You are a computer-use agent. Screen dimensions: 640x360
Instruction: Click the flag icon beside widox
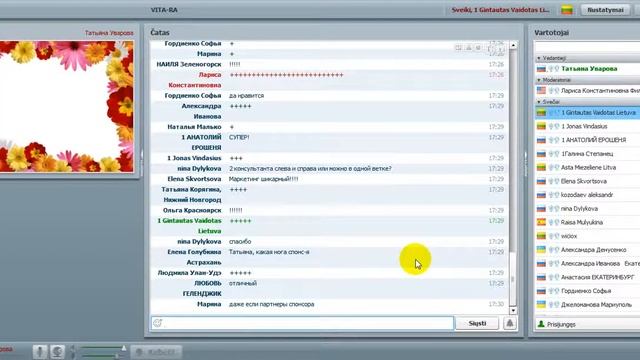click(x=541, y=236)
